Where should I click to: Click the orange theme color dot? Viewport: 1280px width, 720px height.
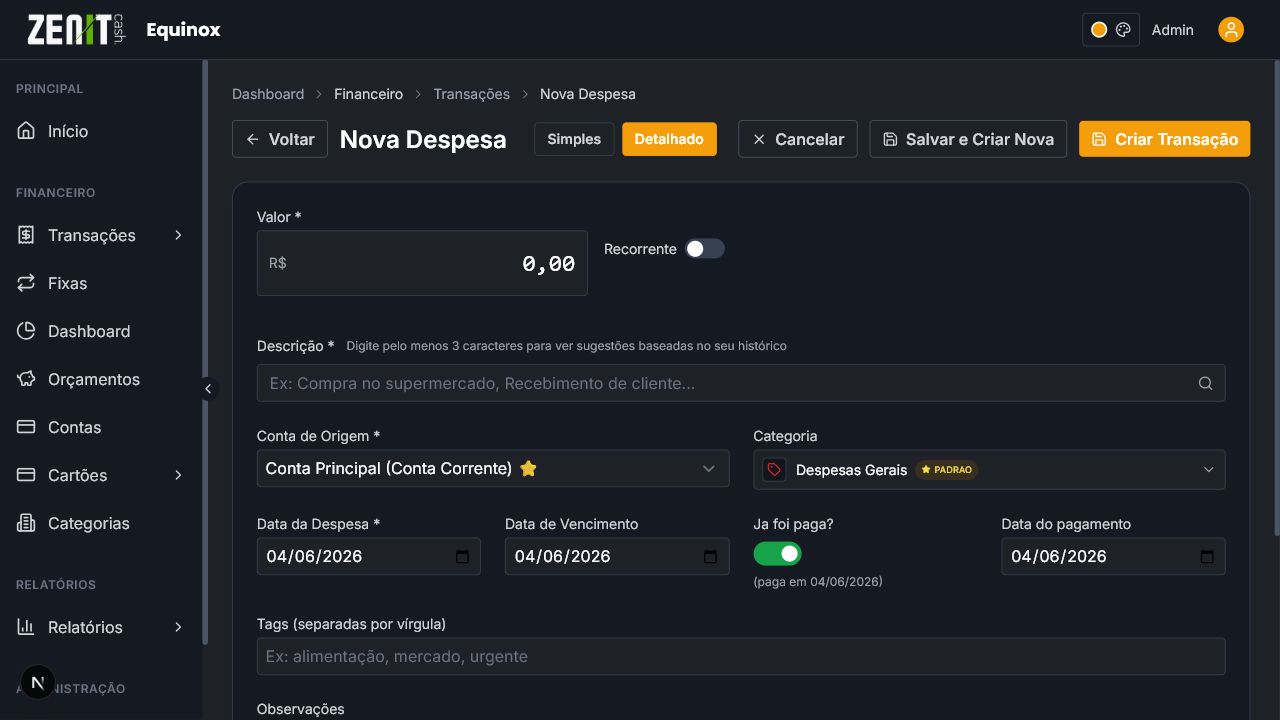pyautogui.click(x=1099, y=30)
